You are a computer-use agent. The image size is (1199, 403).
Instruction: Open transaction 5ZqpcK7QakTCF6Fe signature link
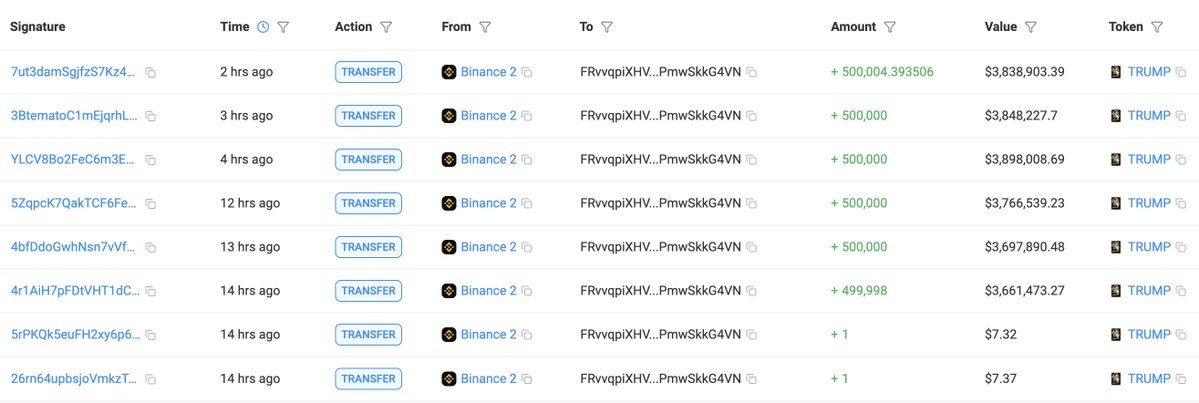coord(74,203)
